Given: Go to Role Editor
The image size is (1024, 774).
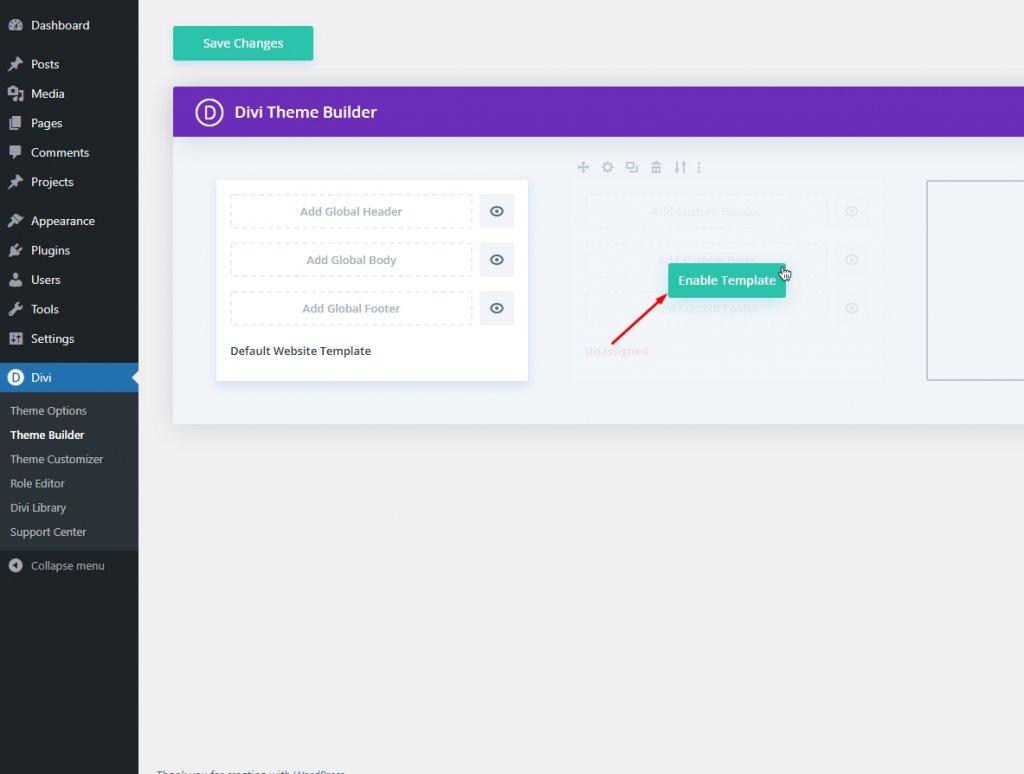Looking at the screenshot, I should 37,483.
